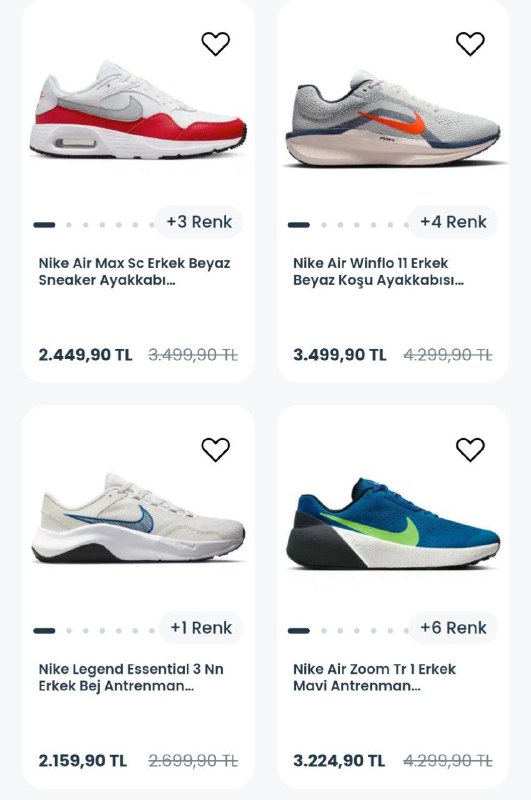This screenshot has width=531, height=800.
Task: Open the beige Legend Essential shoe photo
Action: point(138,518)
